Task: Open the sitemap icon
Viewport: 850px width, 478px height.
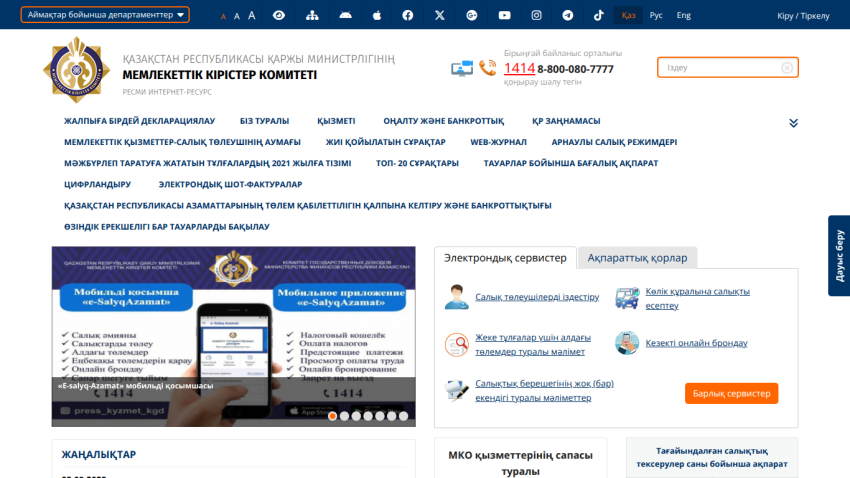Action: (312, 15)
